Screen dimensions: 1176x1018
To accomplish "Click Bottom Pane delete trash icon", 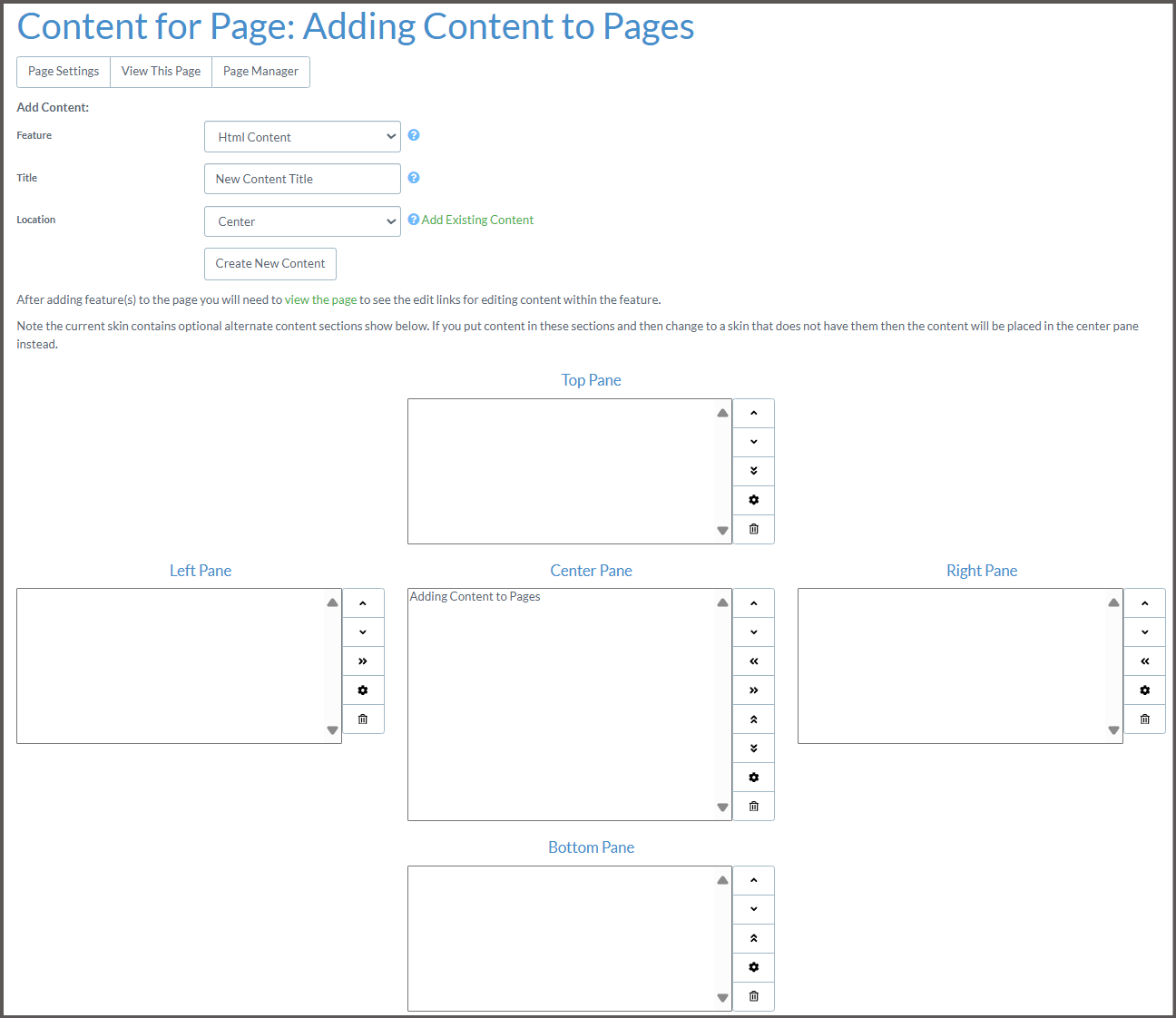I will click(753, 996).
